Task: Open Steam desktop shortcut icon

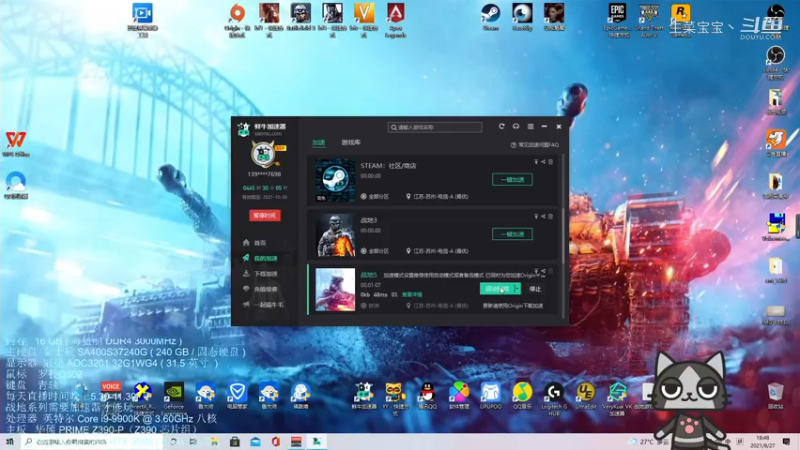Action: tap(491, 18)
